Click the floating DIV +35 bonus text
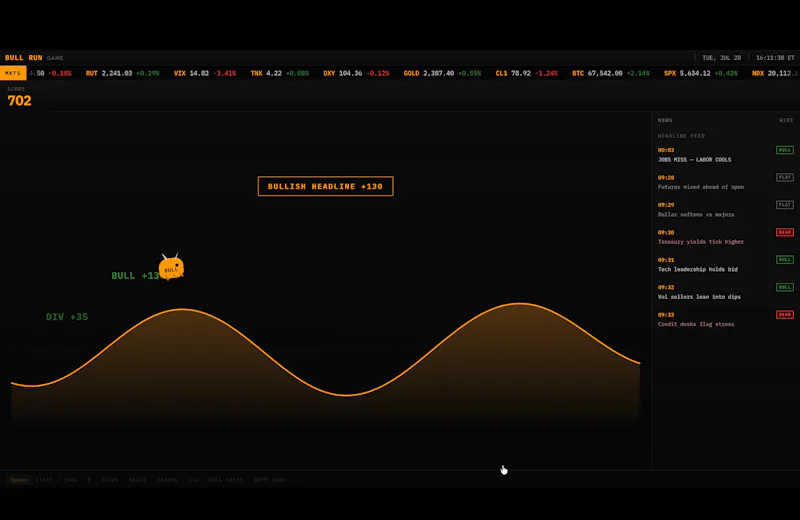The width and height of the screenshot is (800, 520). click(67, 317)
